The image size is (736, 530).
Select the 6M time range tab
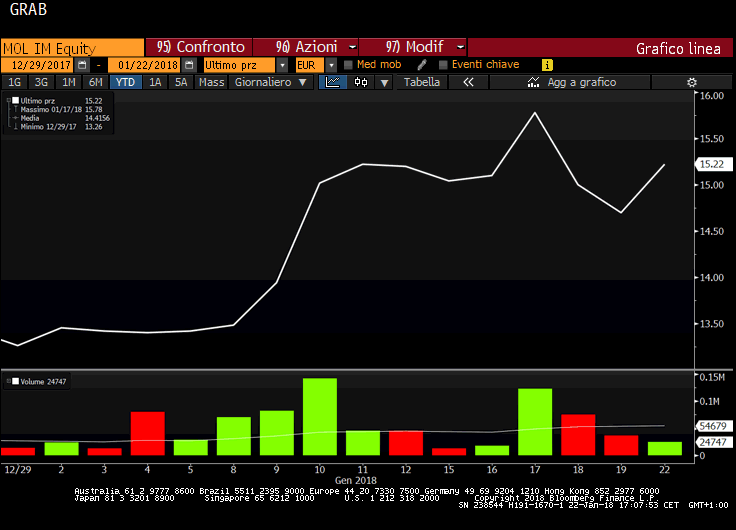coord(95,82)
